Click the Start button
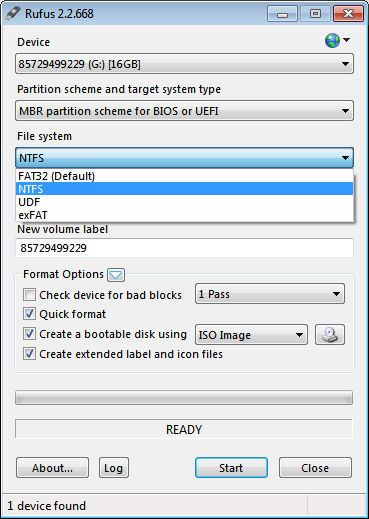 point(231,468)
